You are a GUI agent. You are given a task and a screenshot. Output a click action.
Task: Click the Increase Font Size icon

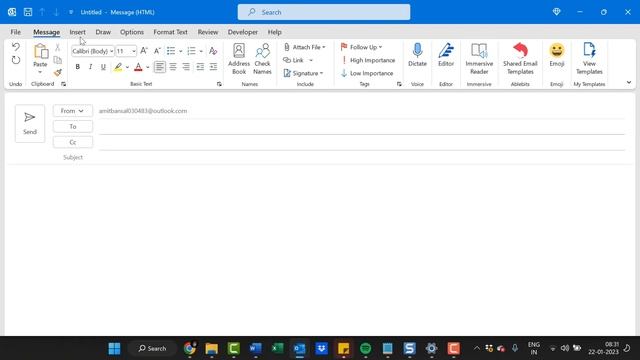[144, 51]
